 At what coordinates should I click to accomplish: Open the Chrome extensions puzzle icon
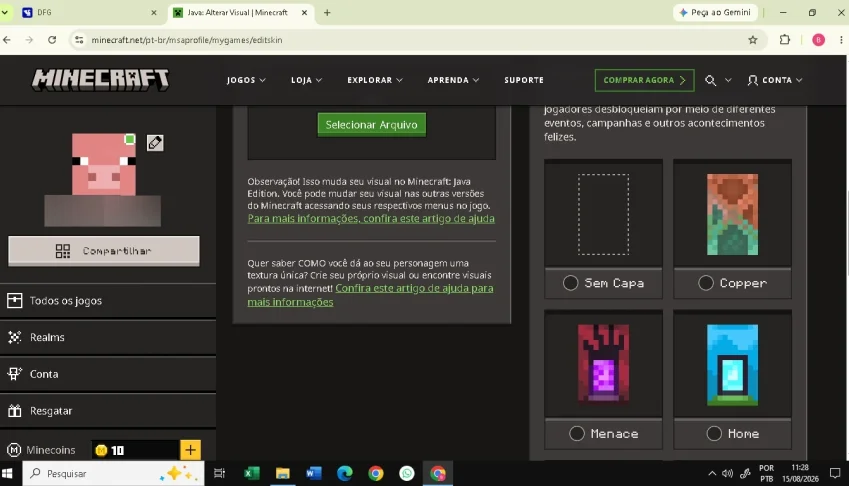[x=785, y=40]
